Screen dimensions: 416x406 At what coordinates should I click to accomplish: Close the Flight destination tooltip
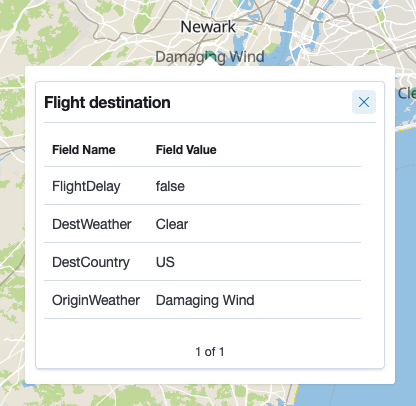[x=364, y=102]
